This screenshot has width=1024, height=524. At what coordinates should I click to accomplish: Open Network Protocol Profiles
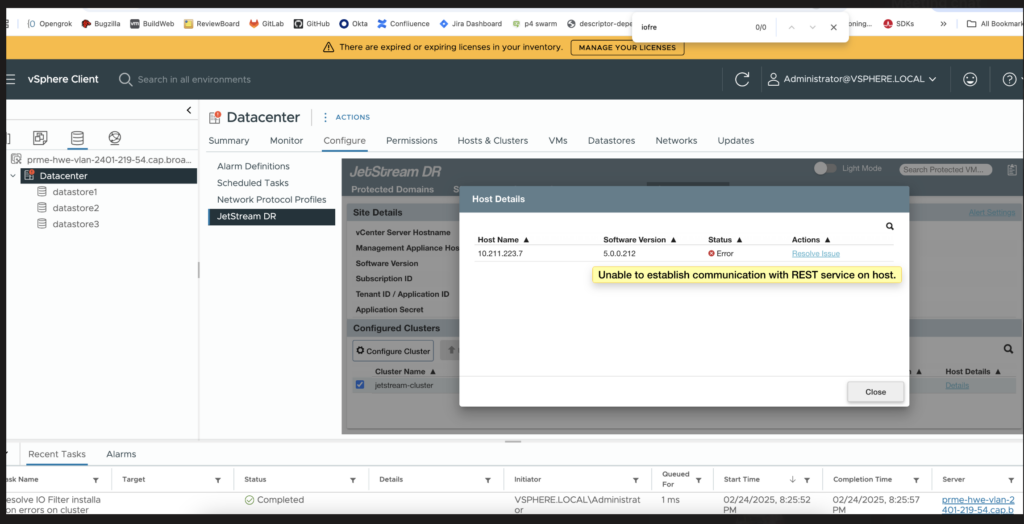pos(271,199)
